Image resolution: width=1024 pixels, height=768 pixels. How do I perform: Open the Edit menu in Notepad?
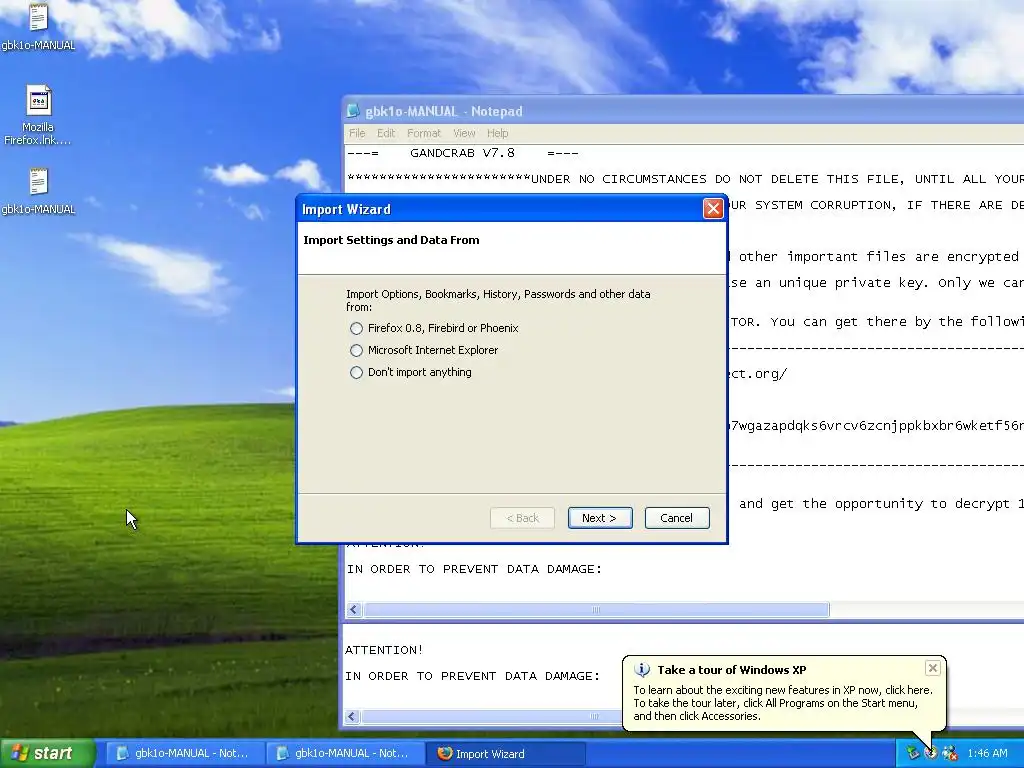[385, 133]
